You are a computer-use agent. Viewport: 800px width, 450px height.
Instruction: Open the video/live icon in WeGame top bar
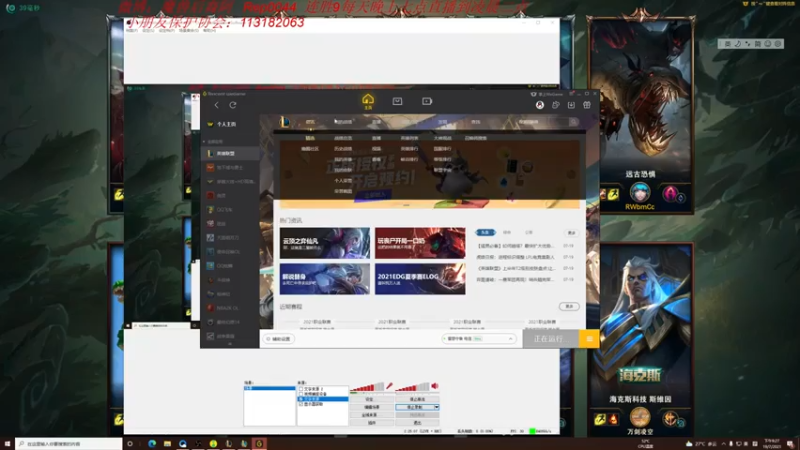(427, 101)
